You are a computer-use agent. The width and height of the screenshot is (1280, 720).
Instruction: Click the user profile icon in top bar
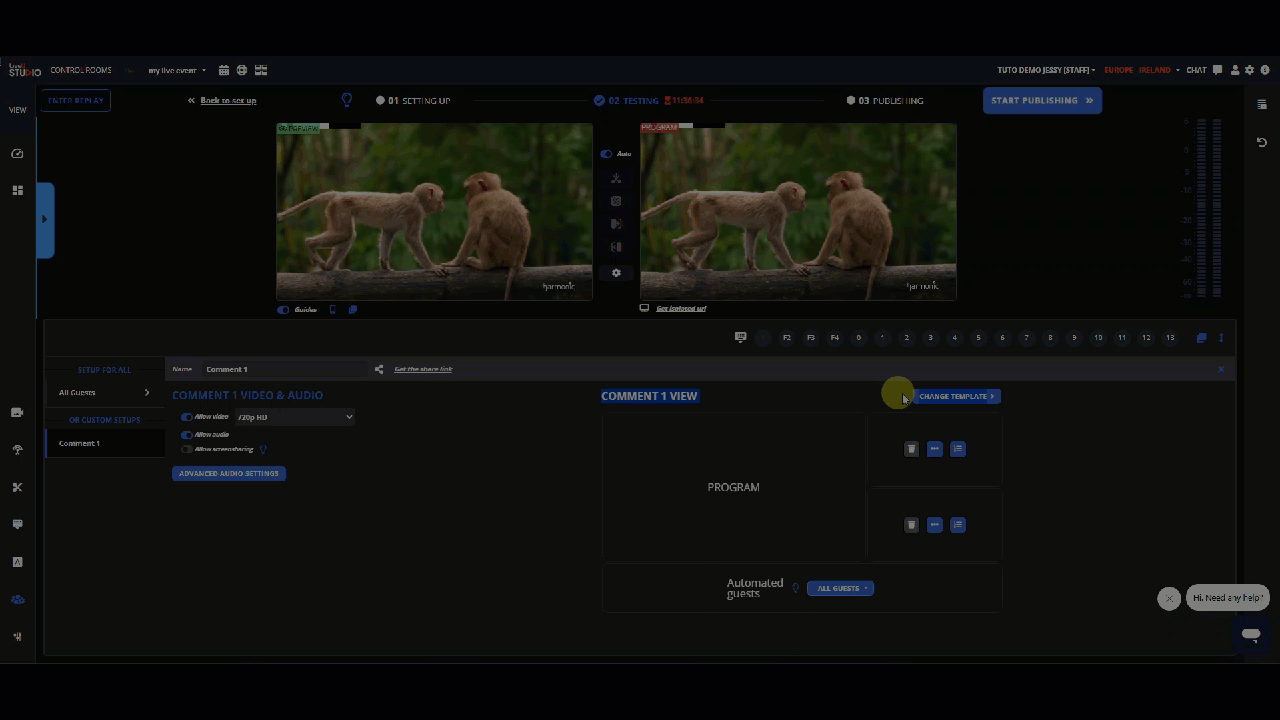[x=1235, y=70]
